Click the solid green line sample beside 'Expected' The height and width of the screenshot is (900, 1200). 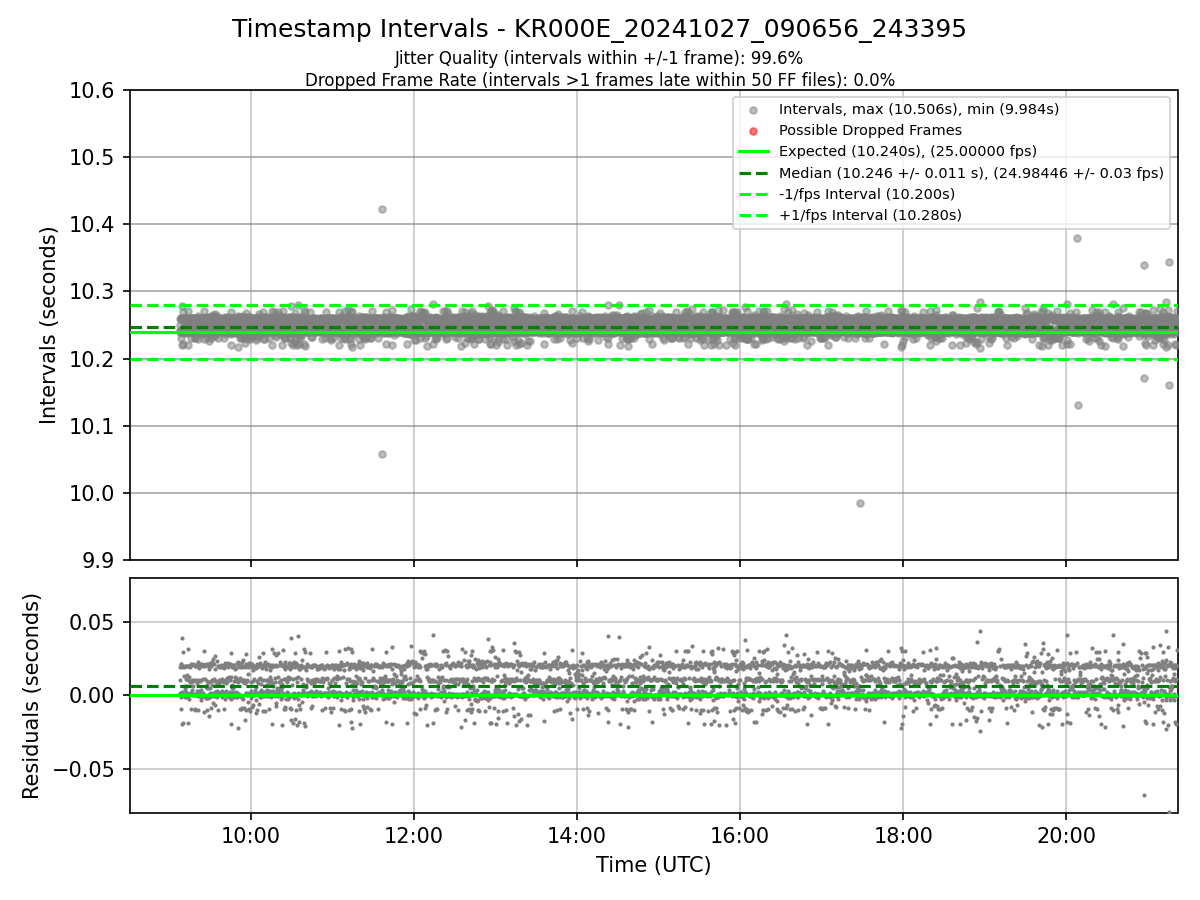click(x=754, y=152)
